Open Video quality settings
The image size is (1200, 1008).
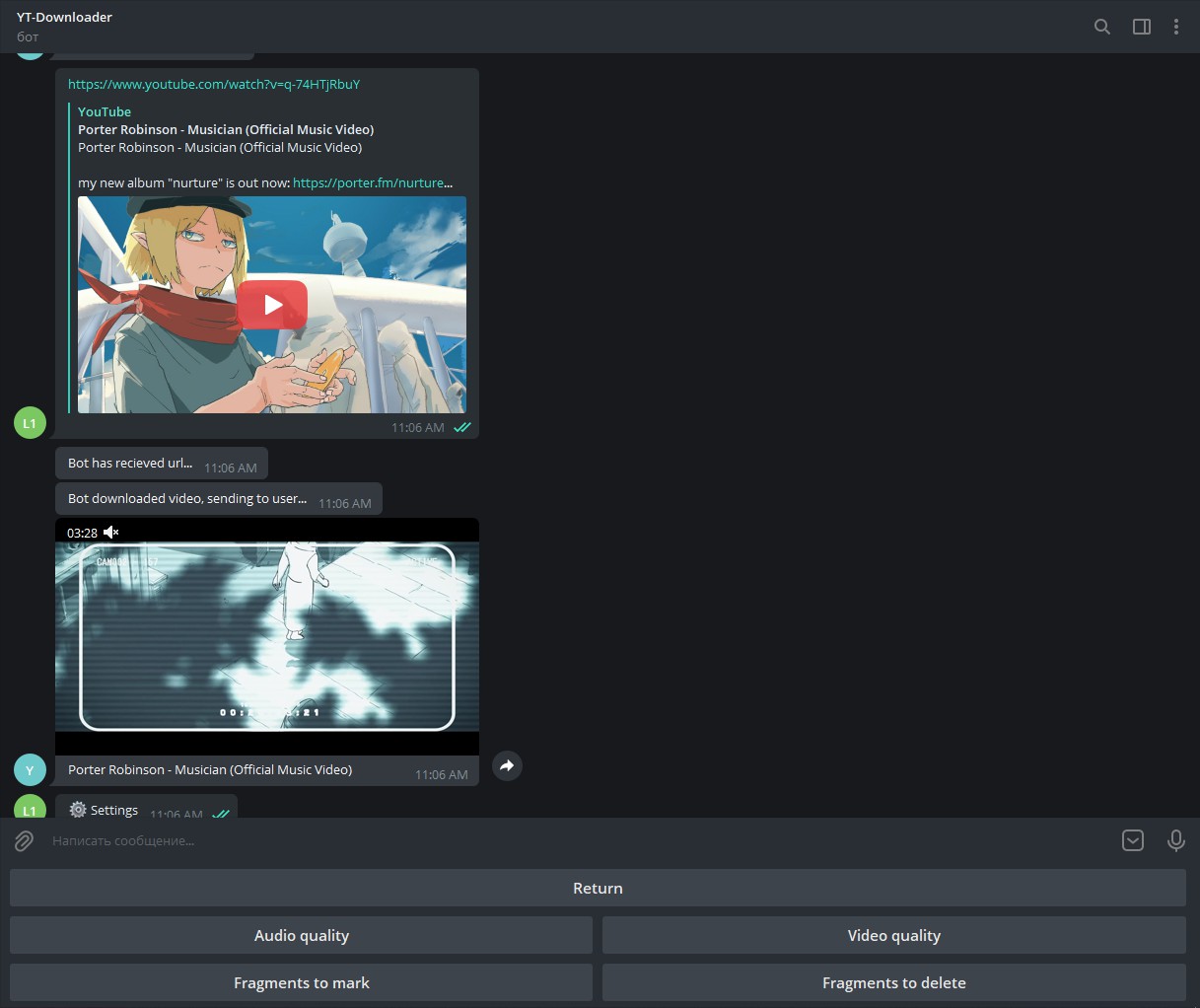coord(894,935)
